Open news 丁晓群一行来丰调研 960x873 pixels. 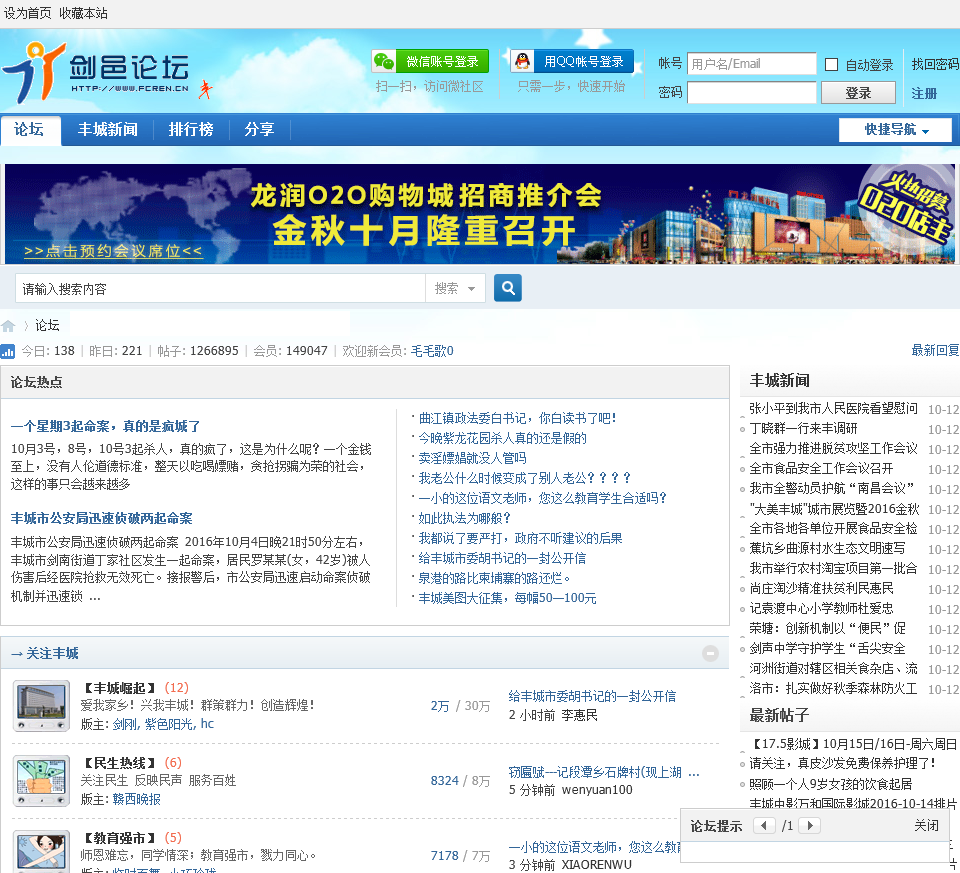coord(803,429)
